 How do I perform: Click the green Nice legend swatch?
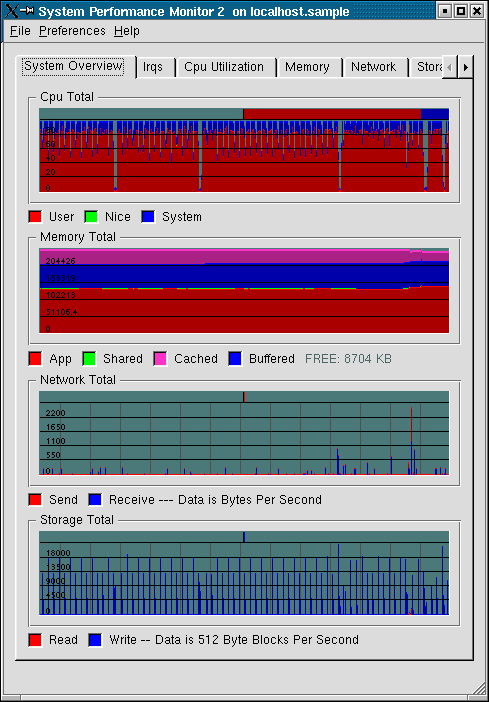(x=91, y=217)
